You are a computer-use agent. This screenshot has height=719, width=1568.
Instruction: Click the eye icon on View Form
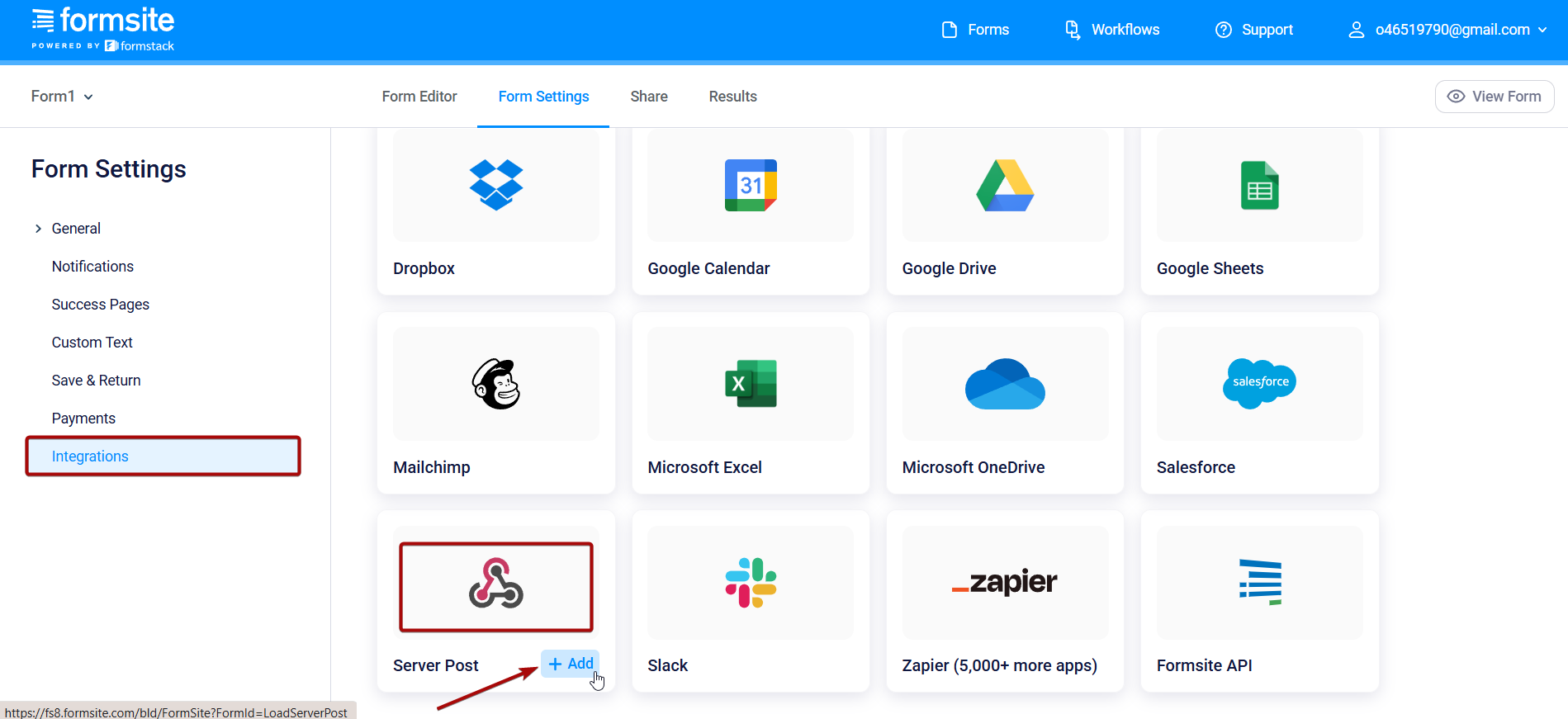1457,97
